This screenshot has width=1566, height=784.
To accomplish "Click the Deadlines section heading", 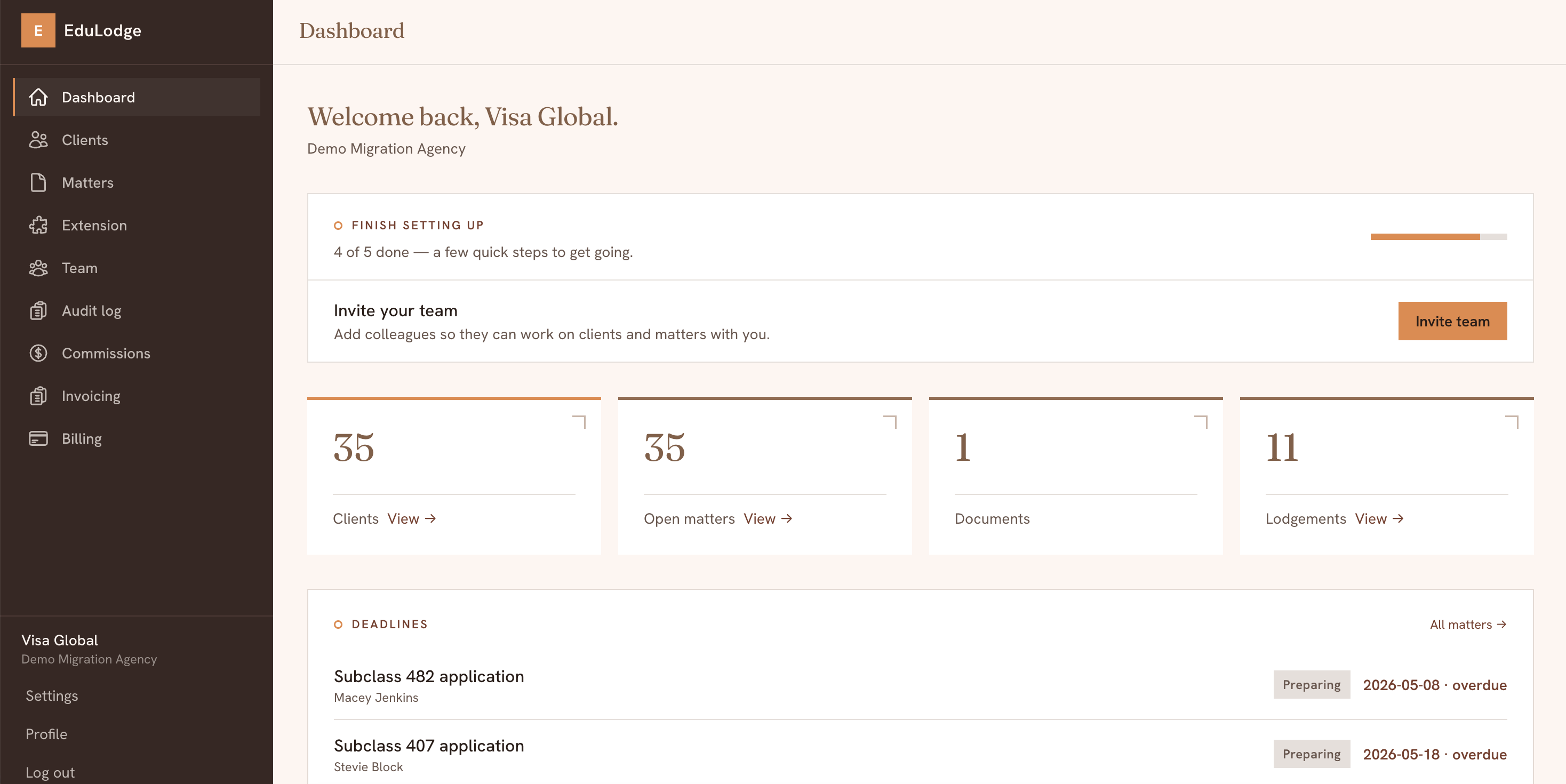I will tap(390, 624).
